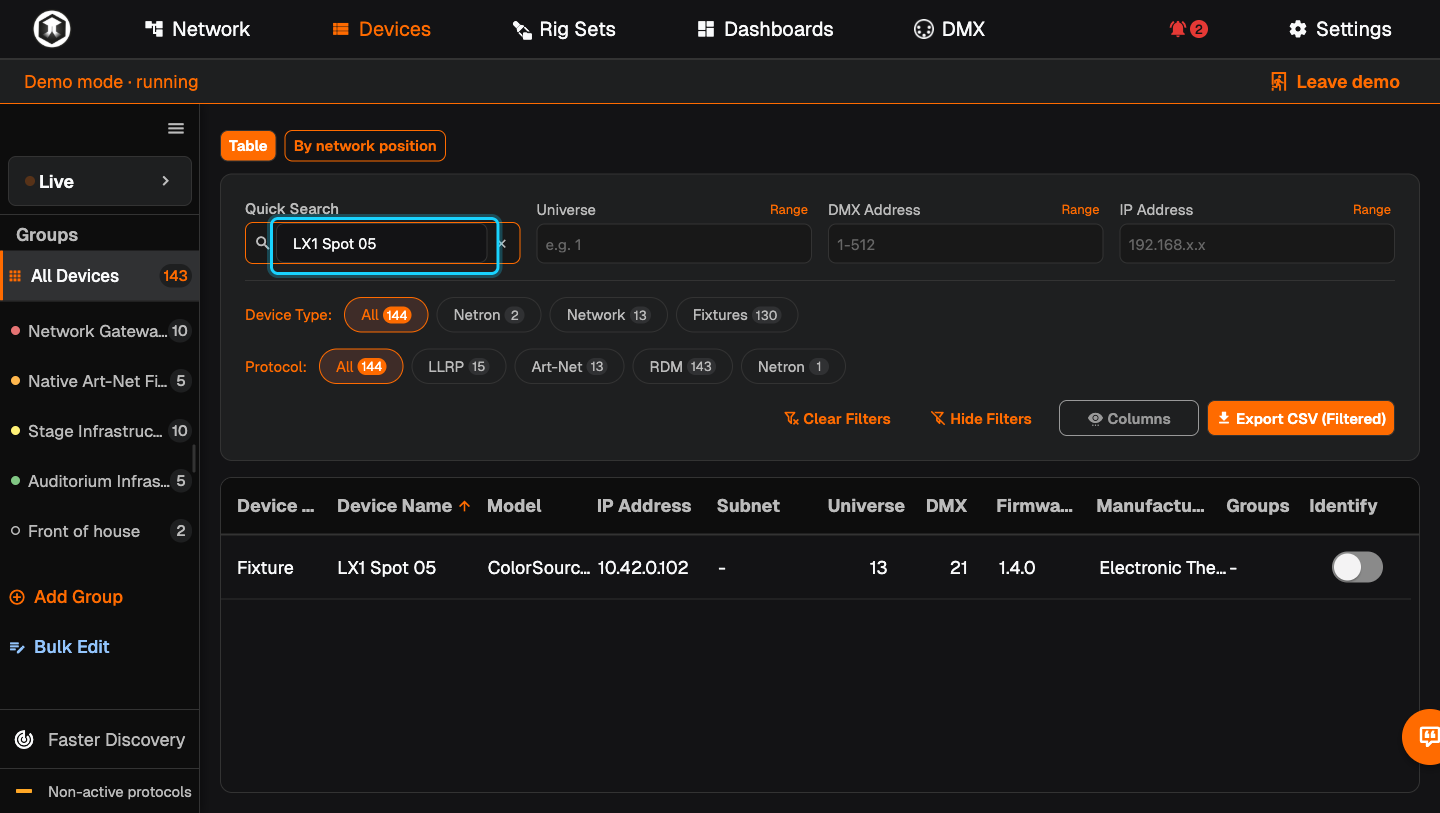Clear the Quick Search text with X
This screenshot has height=813, width=1440.
coord(502,243)
